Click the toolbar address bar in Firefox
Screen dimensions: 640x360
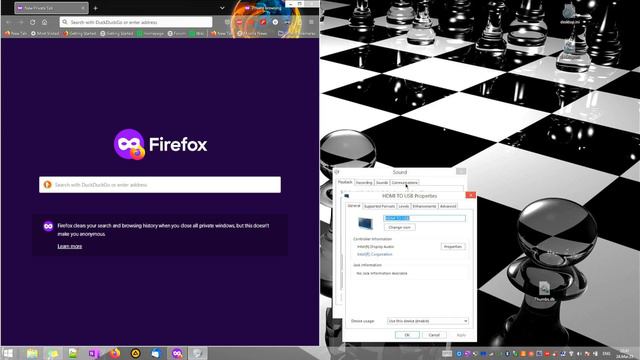tap(136, 22)
